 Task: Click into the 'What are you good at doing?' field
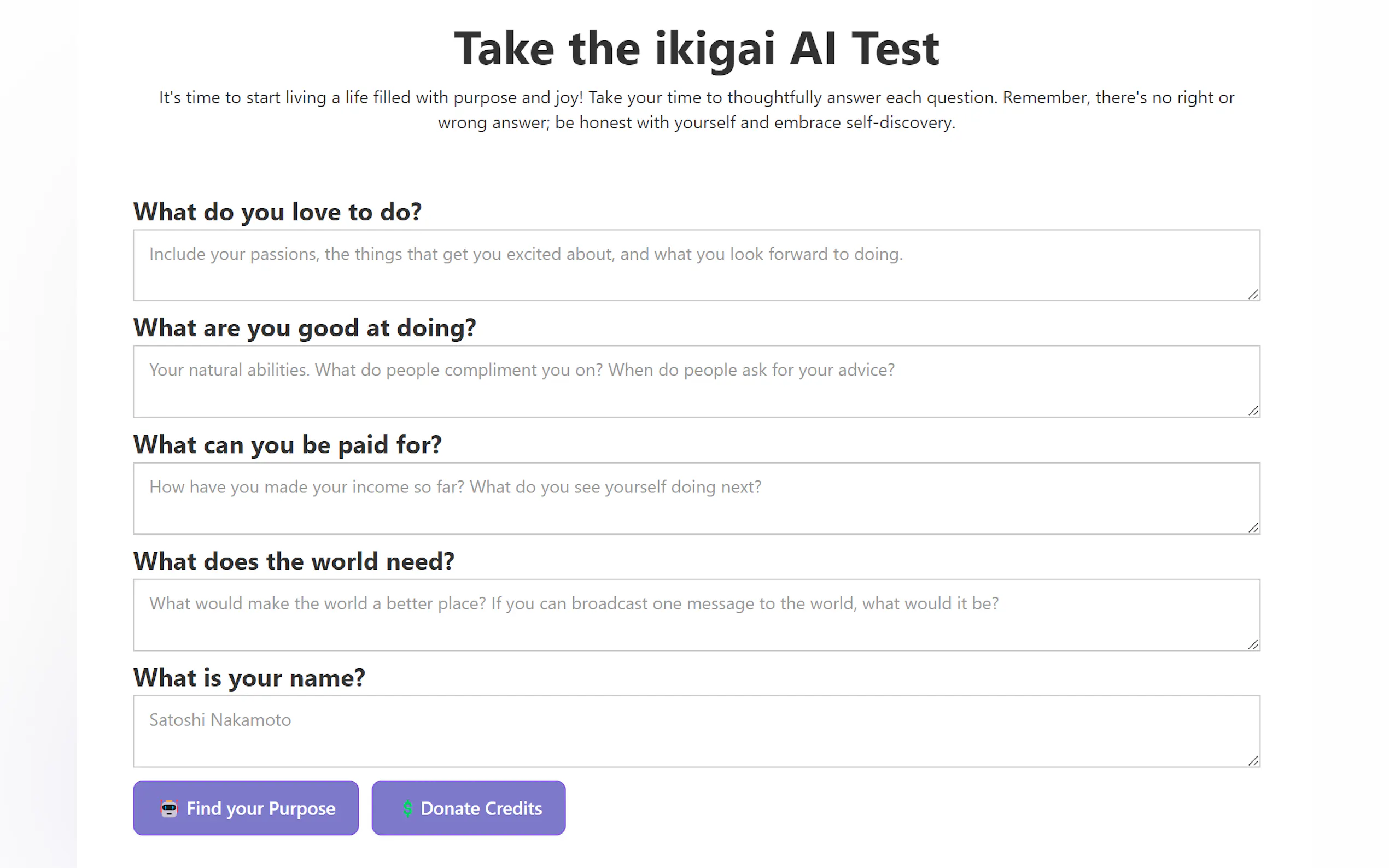pyautogui.click(x=696, y=381)
